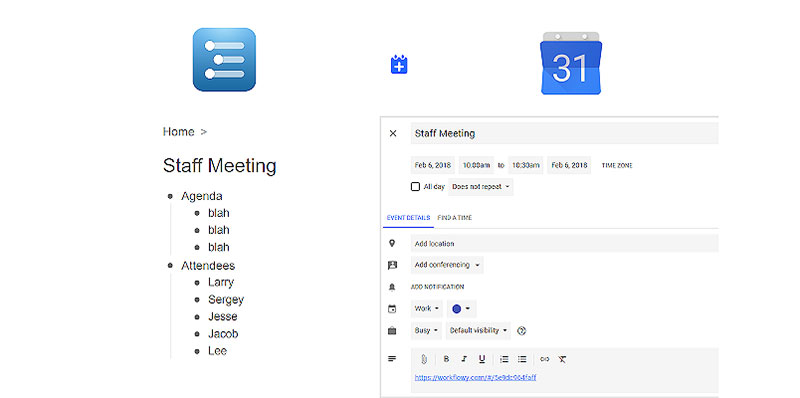Click the Add location field

564,243
